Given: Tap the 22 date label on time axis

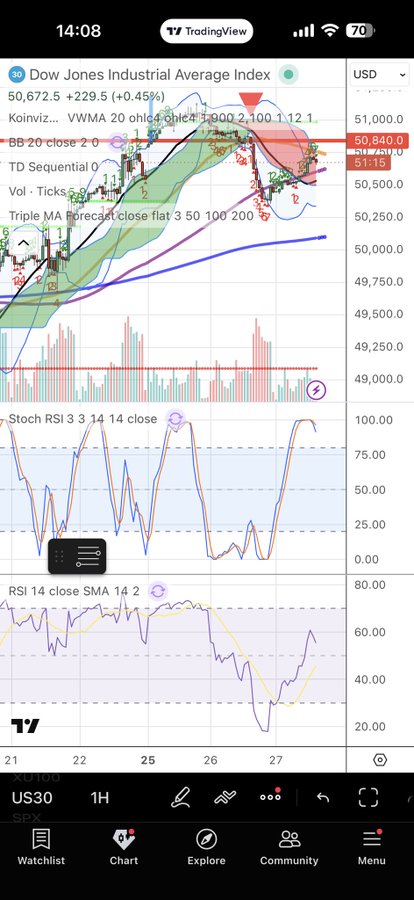Looking at the screenshot, I should [x=79, y=760].
